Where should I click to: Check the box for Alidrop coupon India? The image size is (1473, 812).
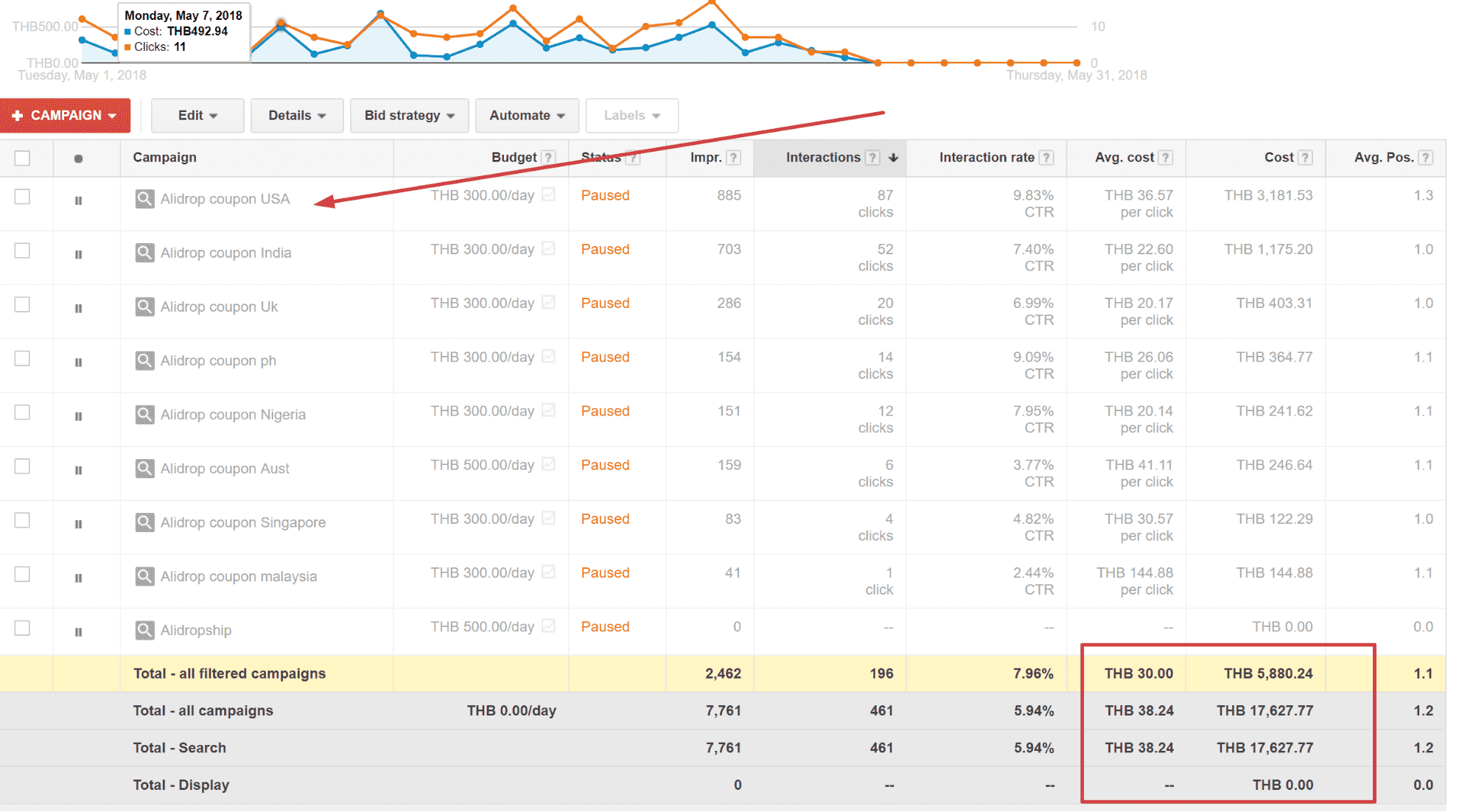[x=22, y=251]
